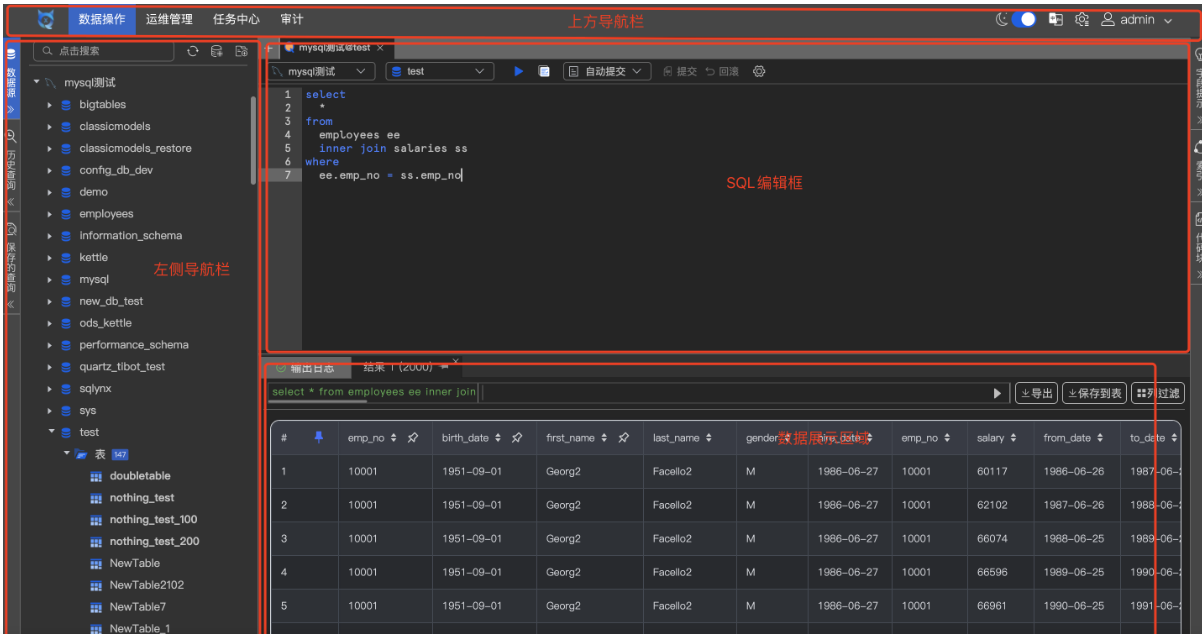Click the execution plan icon beside run
Image resolution: width=1202 pixels, height=635 pixels.
[544, 72]
